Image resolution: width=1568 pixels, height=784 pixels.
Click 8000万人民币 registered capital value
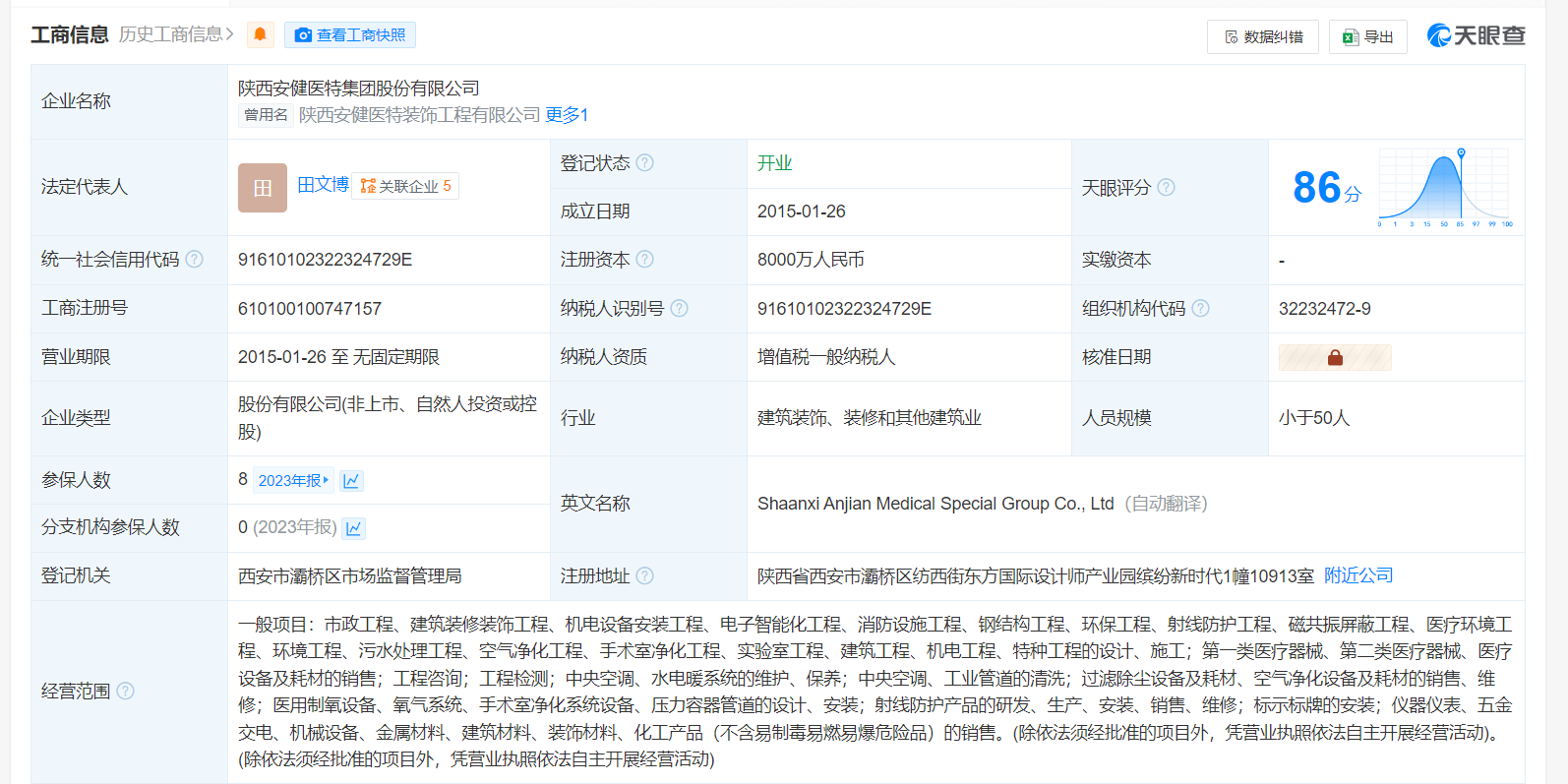coord(811,260)
